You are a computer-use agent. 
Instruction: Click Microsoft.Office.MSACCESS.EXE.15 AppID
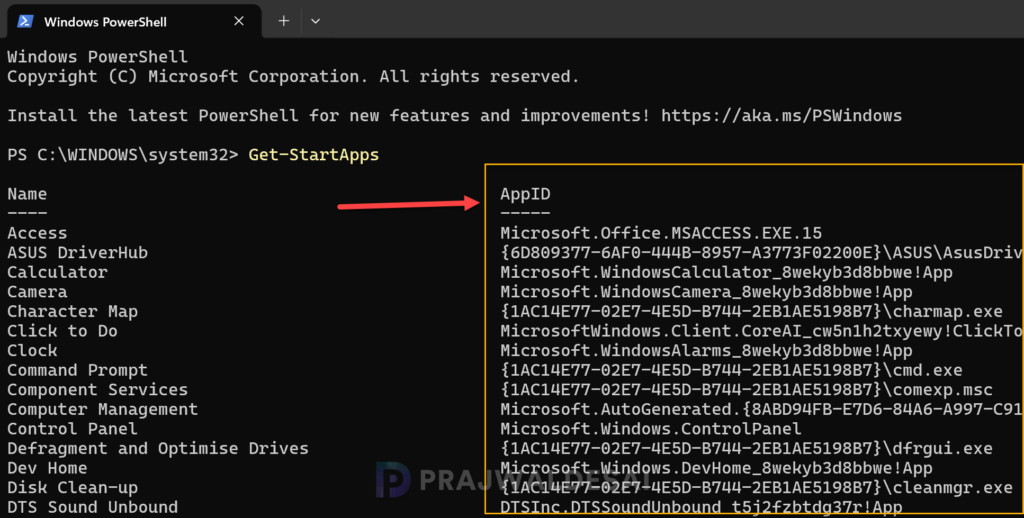point(661,233)
